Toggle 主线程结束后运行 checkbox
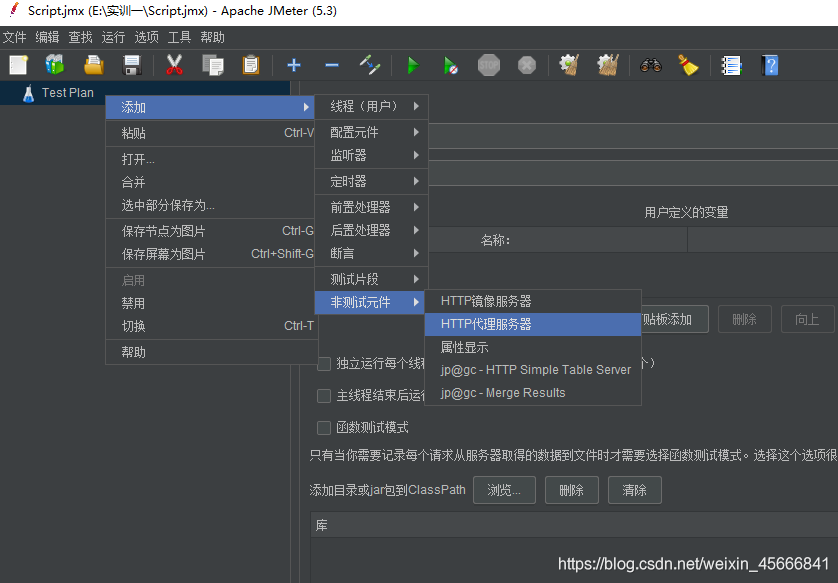 (324, 396)
